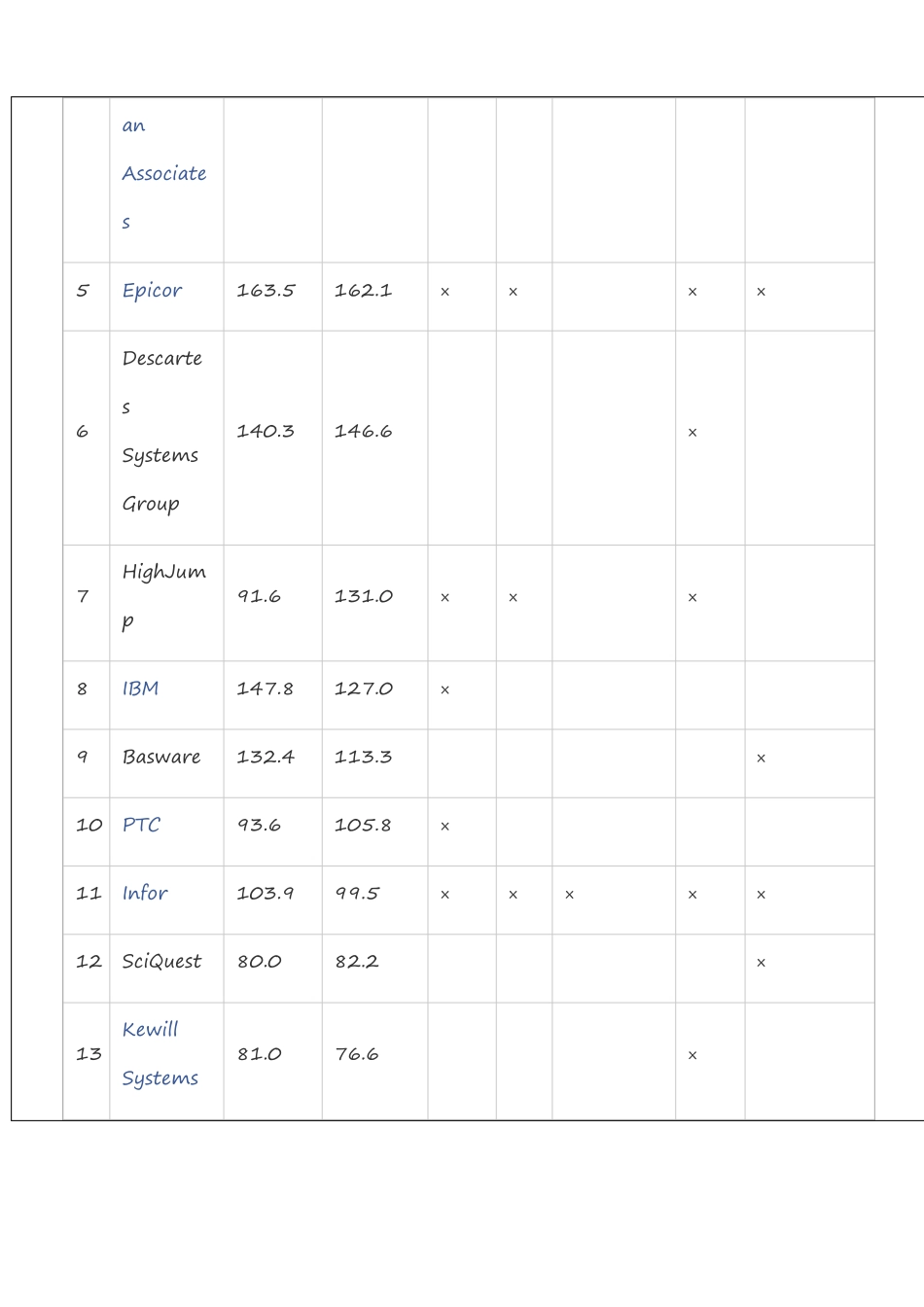Click the IBM hyperlink
The width and height of the screenshot is (924, 1307).
pos(140,689)
